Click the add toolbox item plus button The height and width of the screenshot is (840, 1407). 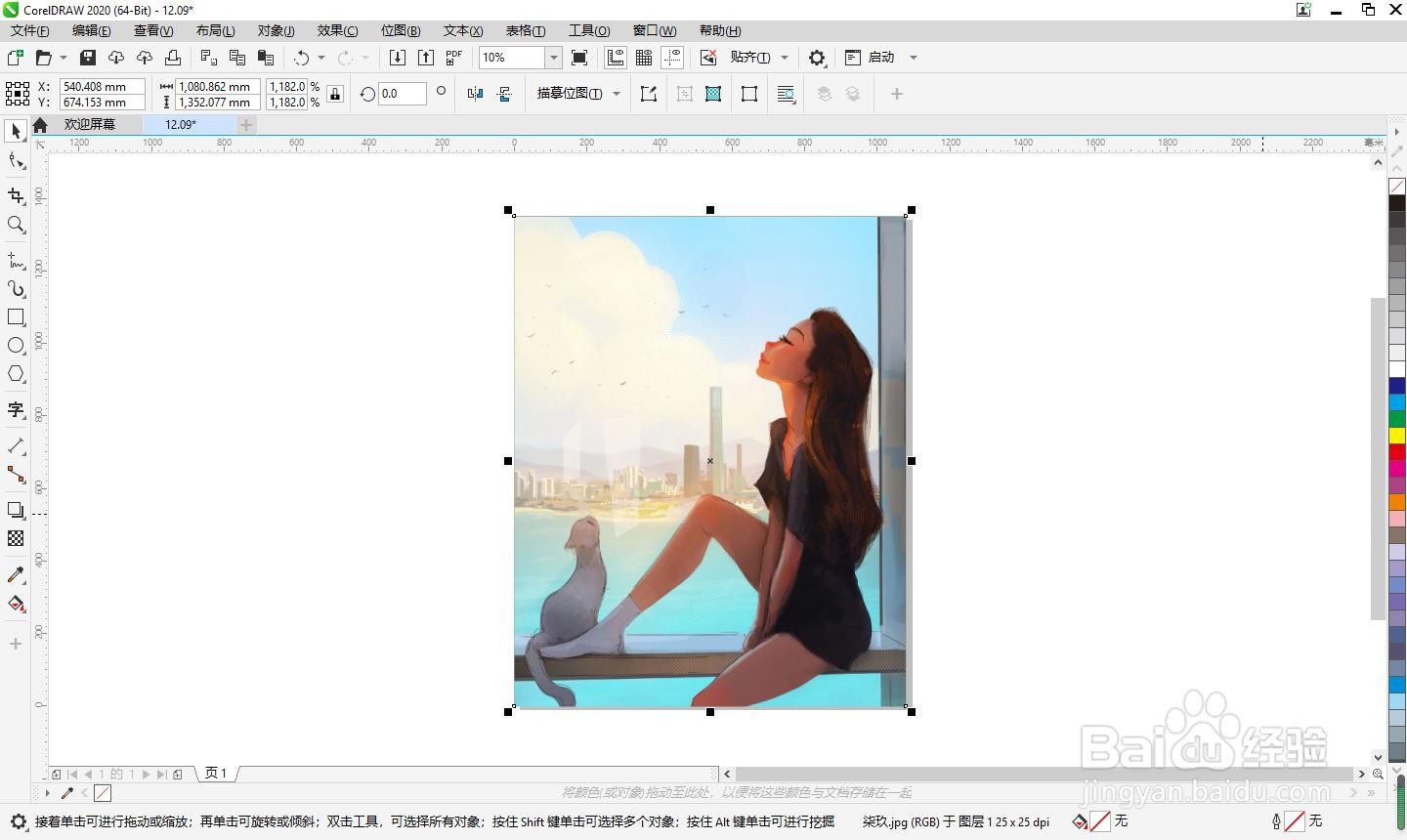[16, 644]
